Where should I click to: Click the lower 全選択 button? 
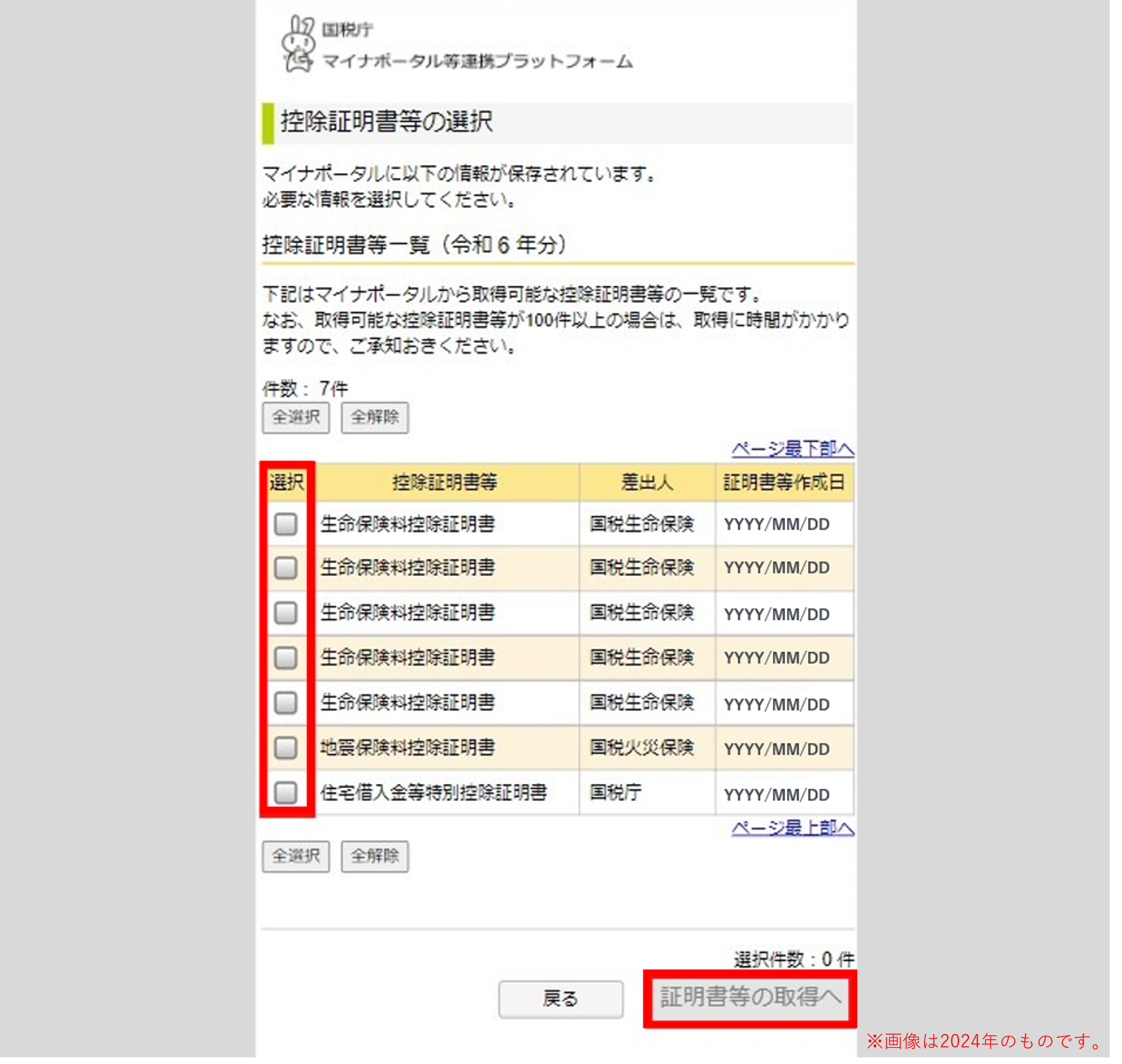pyautogui.click(x=295, y=856)
